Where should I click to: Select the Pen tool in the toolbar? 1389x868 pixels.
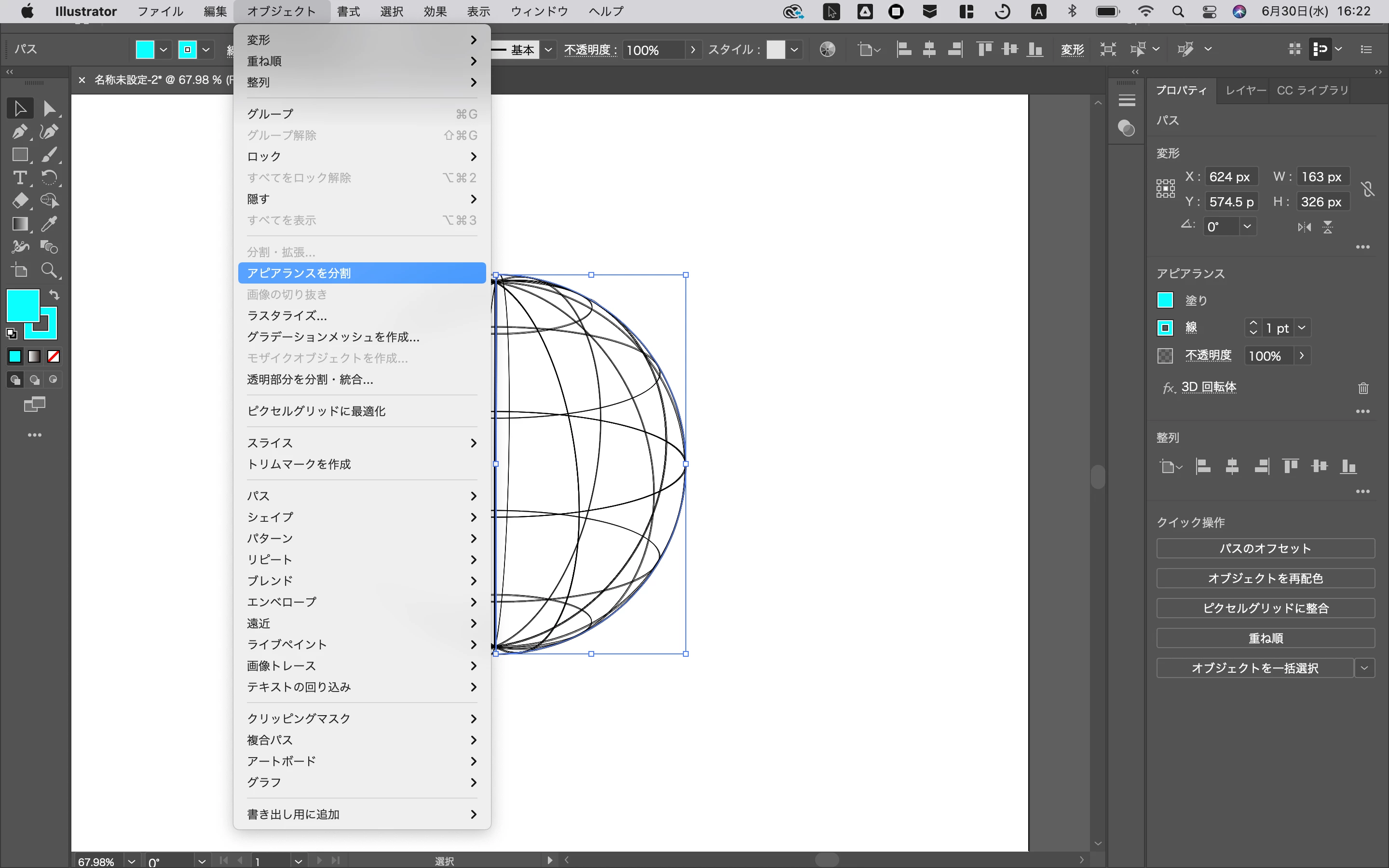(19, 132)
